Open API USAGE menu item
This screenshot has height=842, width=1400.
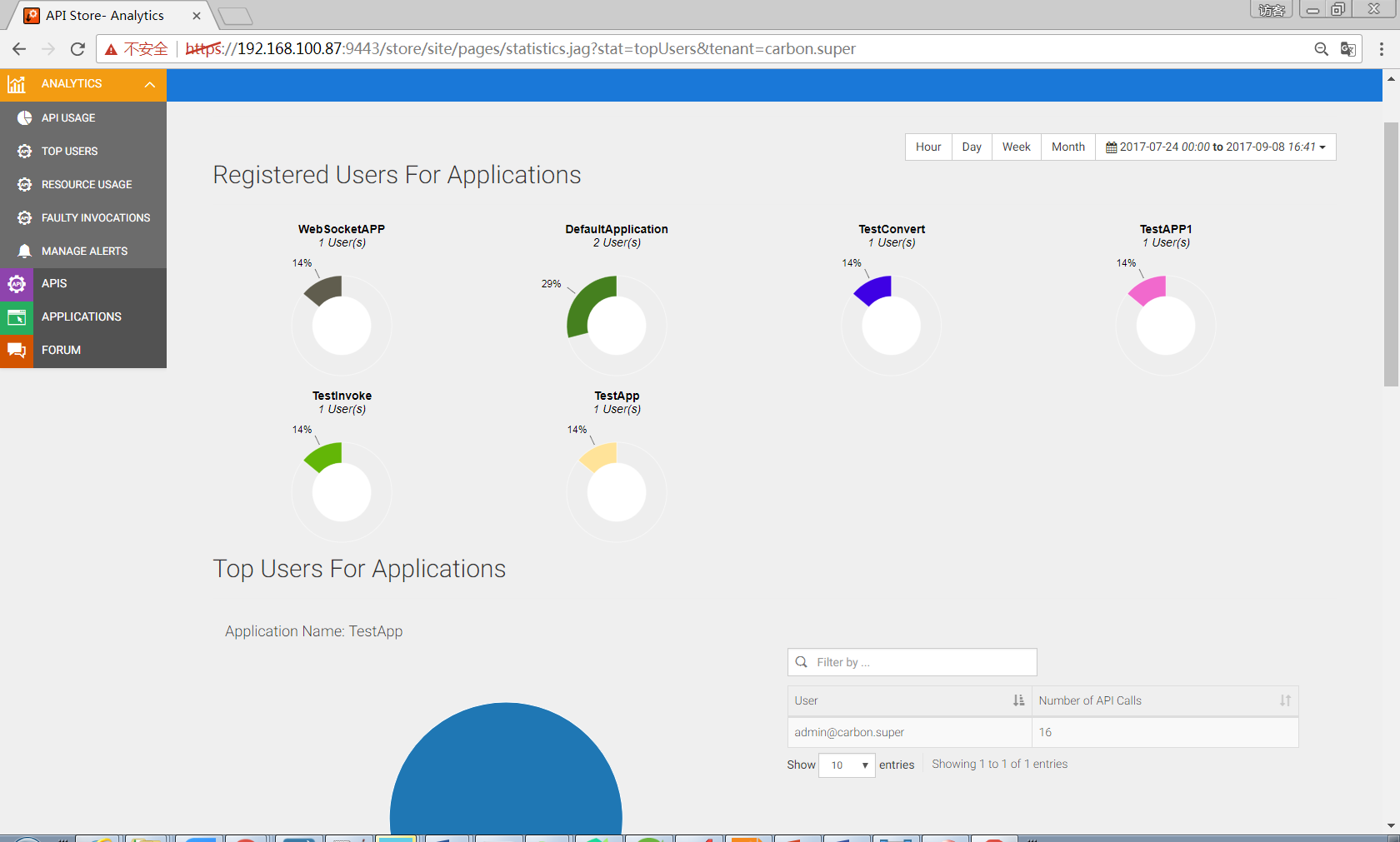point(68,117)
